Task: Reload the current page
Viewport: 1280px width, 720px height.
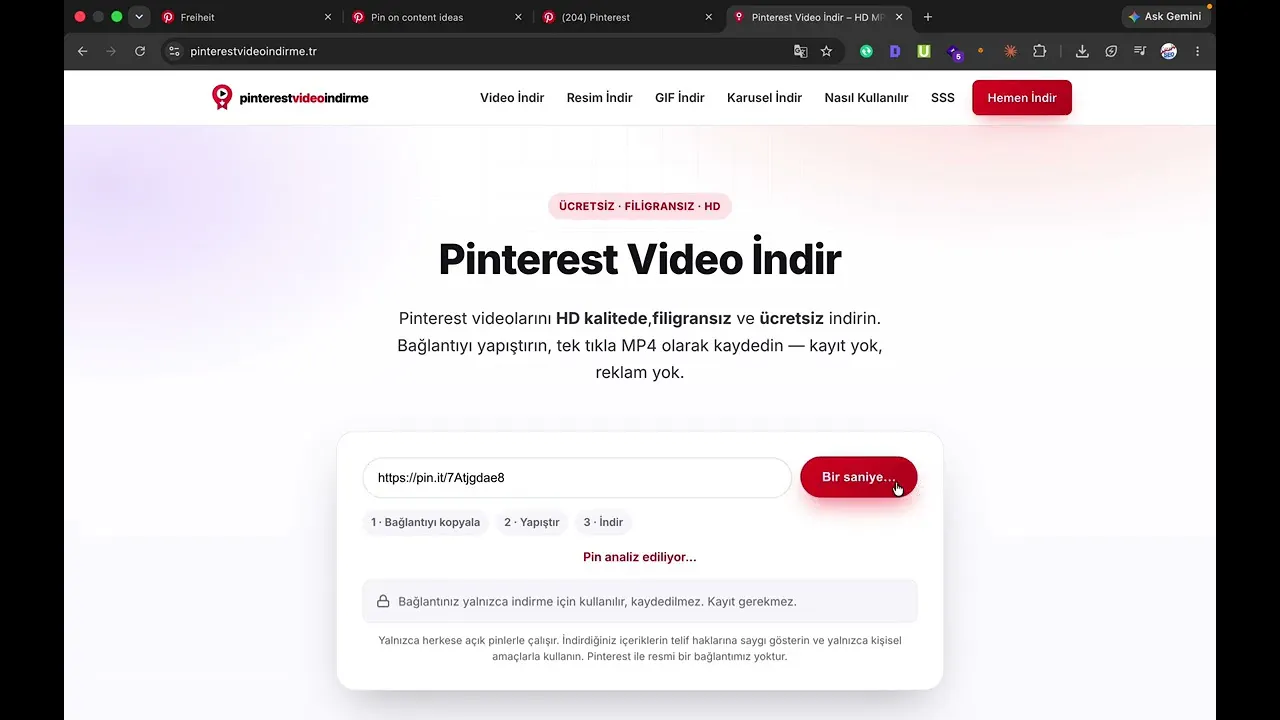Action: [140, 51]
